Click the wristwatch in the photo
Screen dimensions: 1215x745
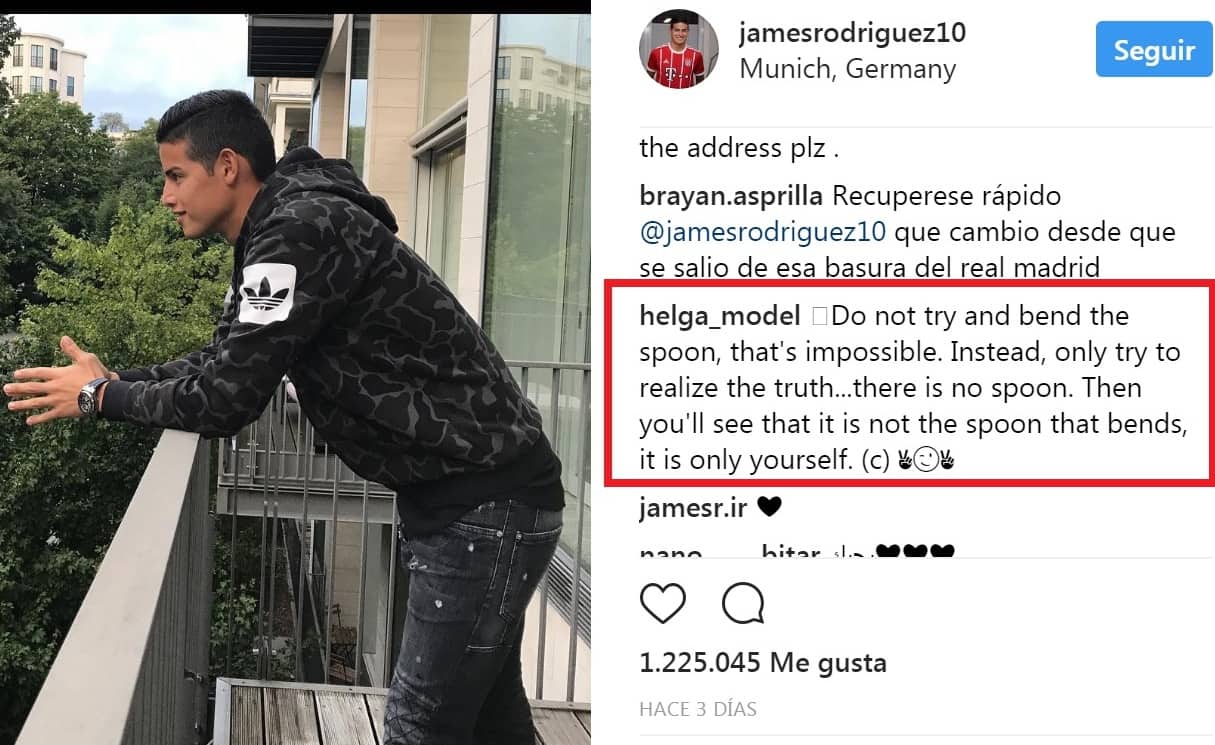tap(93, 394)
